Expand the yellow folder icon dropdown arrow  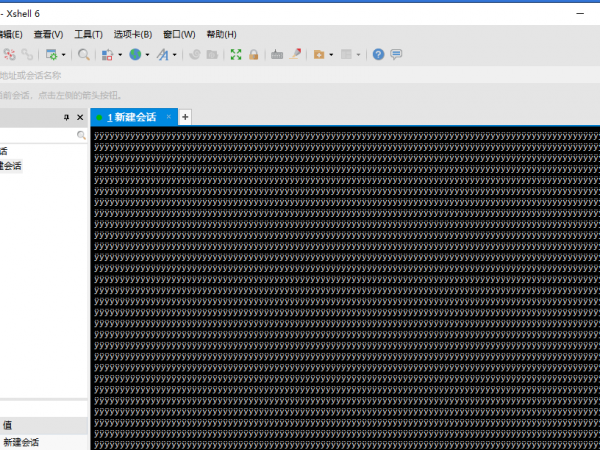coord(330,55)
